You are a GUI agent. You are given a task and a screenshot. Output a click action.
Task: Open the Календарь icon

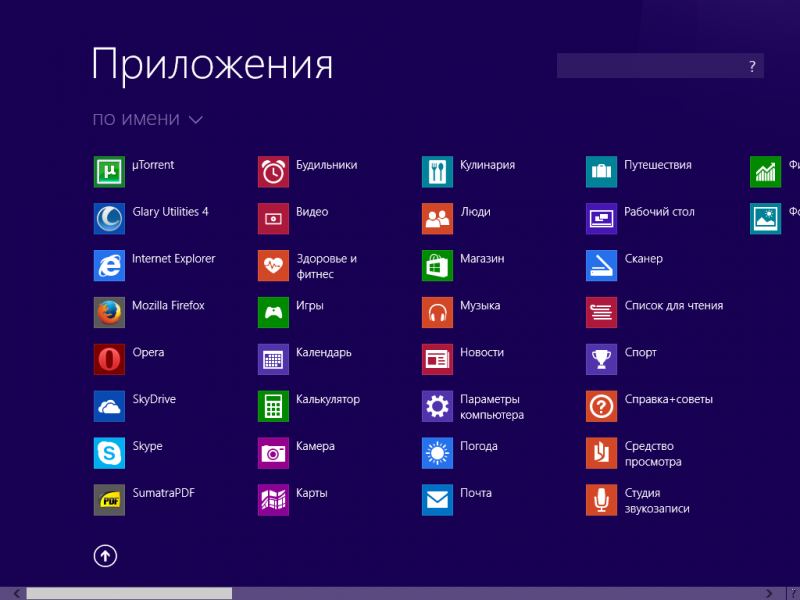(273, 360)
